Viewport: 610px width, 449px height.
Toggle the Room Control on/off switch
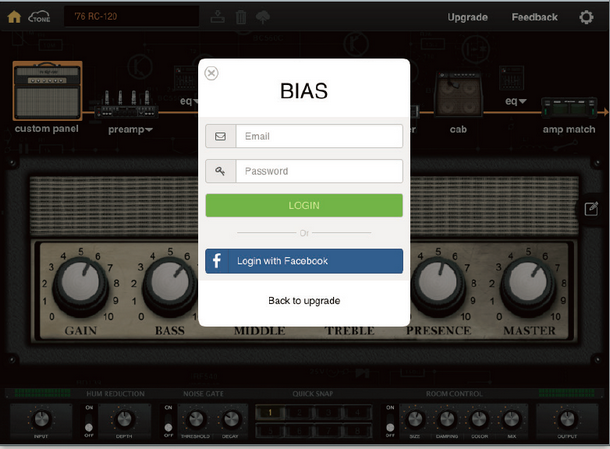click(390, 422)
